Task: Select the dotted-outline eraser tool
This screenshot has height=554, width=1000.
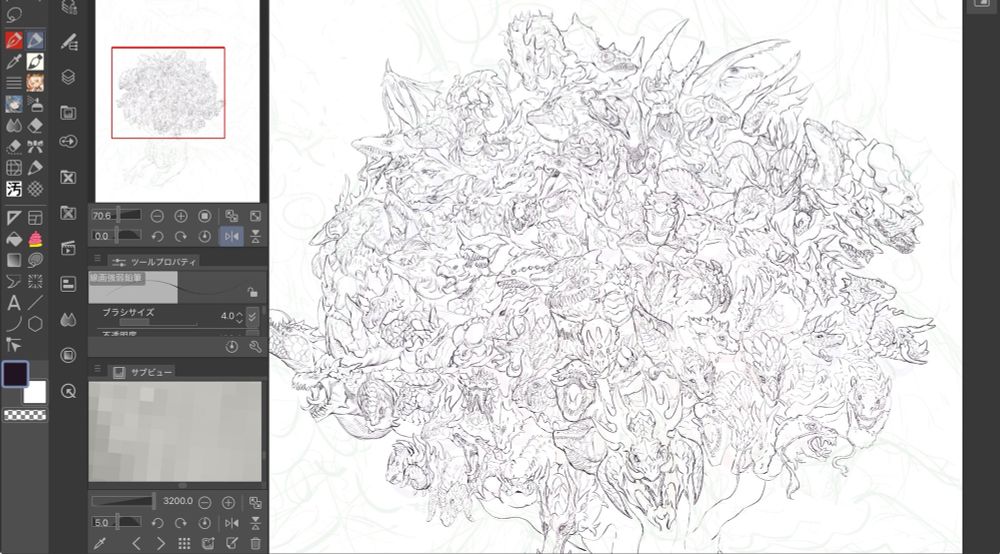Action: [13, 147]
